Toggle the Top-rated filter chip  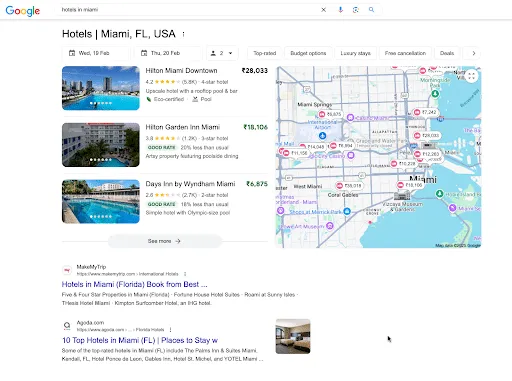tap(265, 53)
